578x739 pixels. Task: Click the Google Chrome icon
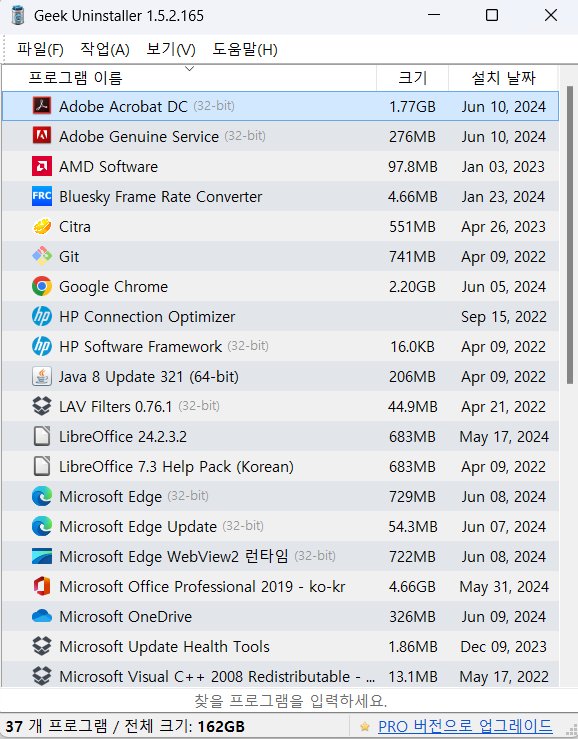(42, 287)
